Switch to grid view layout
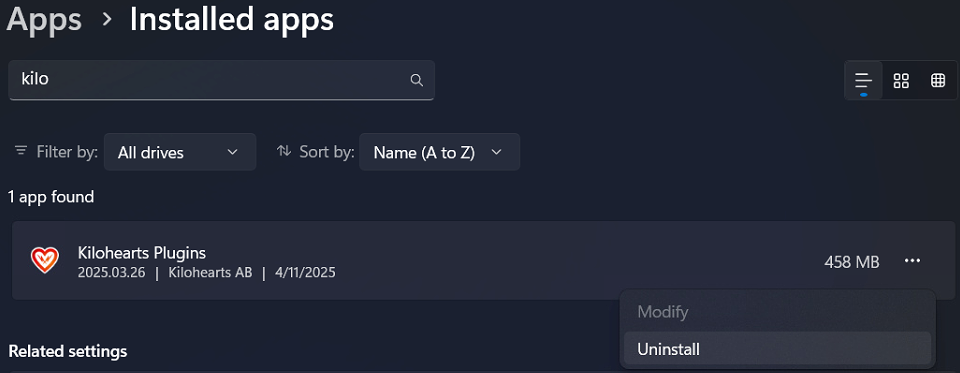The image size is (960, 373). coord(901,80)
